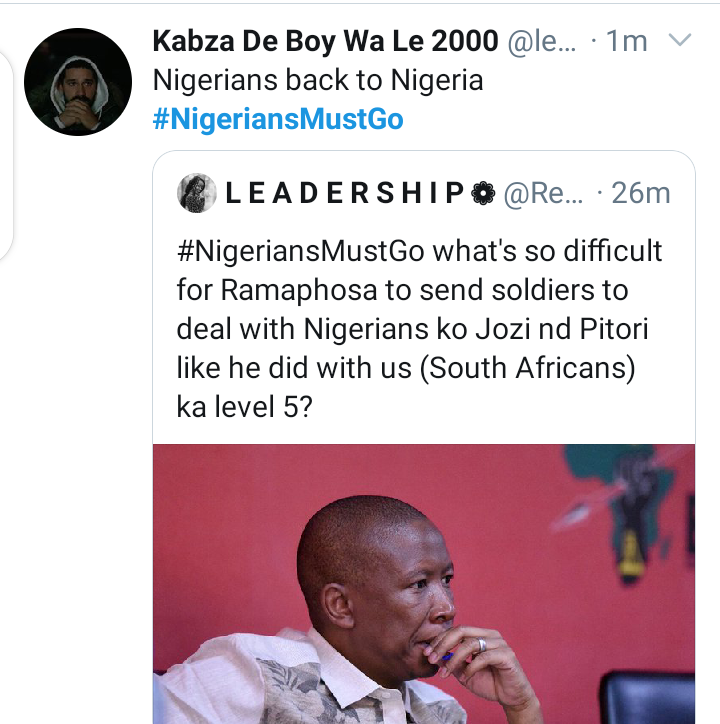Image resolution: width=720 pixels, height=724 pixels.
Task: Open the "1m" tweet timestamp
Action: (627, 41)
